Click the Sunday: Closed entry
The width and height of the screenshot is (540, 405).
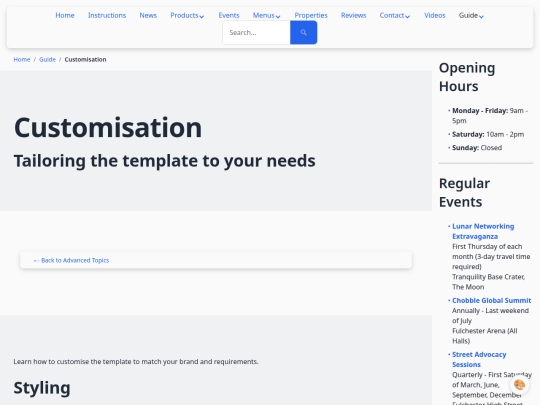(x=477, y=148)
